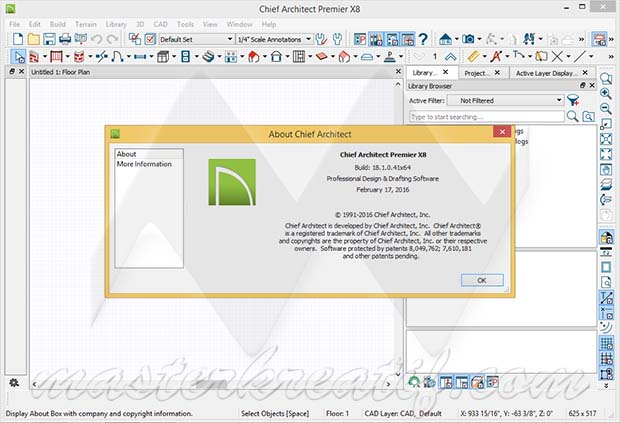Screen dimensions: 620x423
Task: Select More Information in the About list
Action: click(144, 164)
